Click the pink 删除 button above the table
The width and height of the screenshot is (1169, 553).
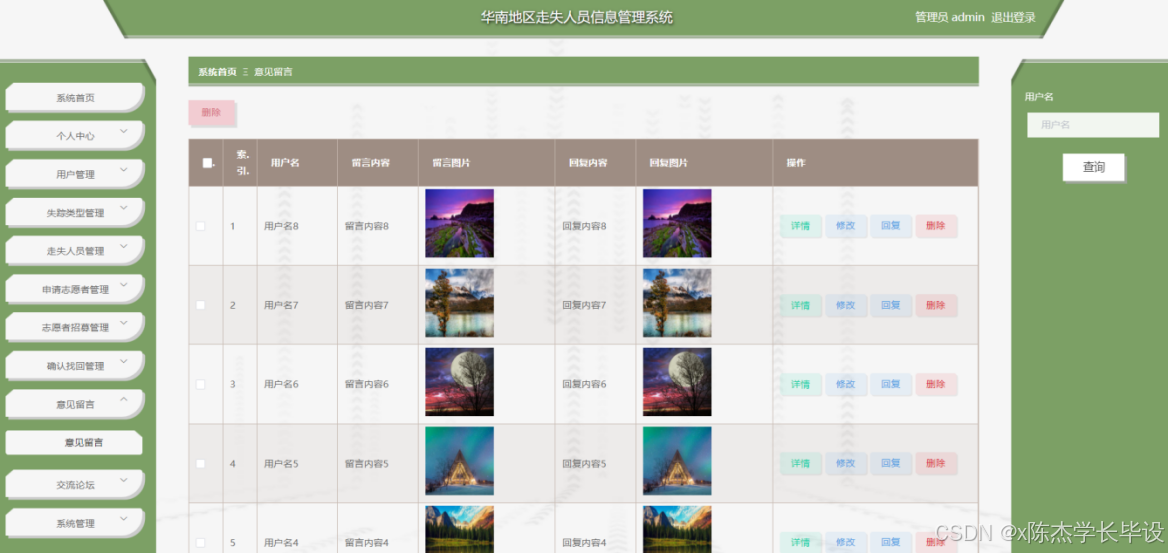(x=211, y=113)
